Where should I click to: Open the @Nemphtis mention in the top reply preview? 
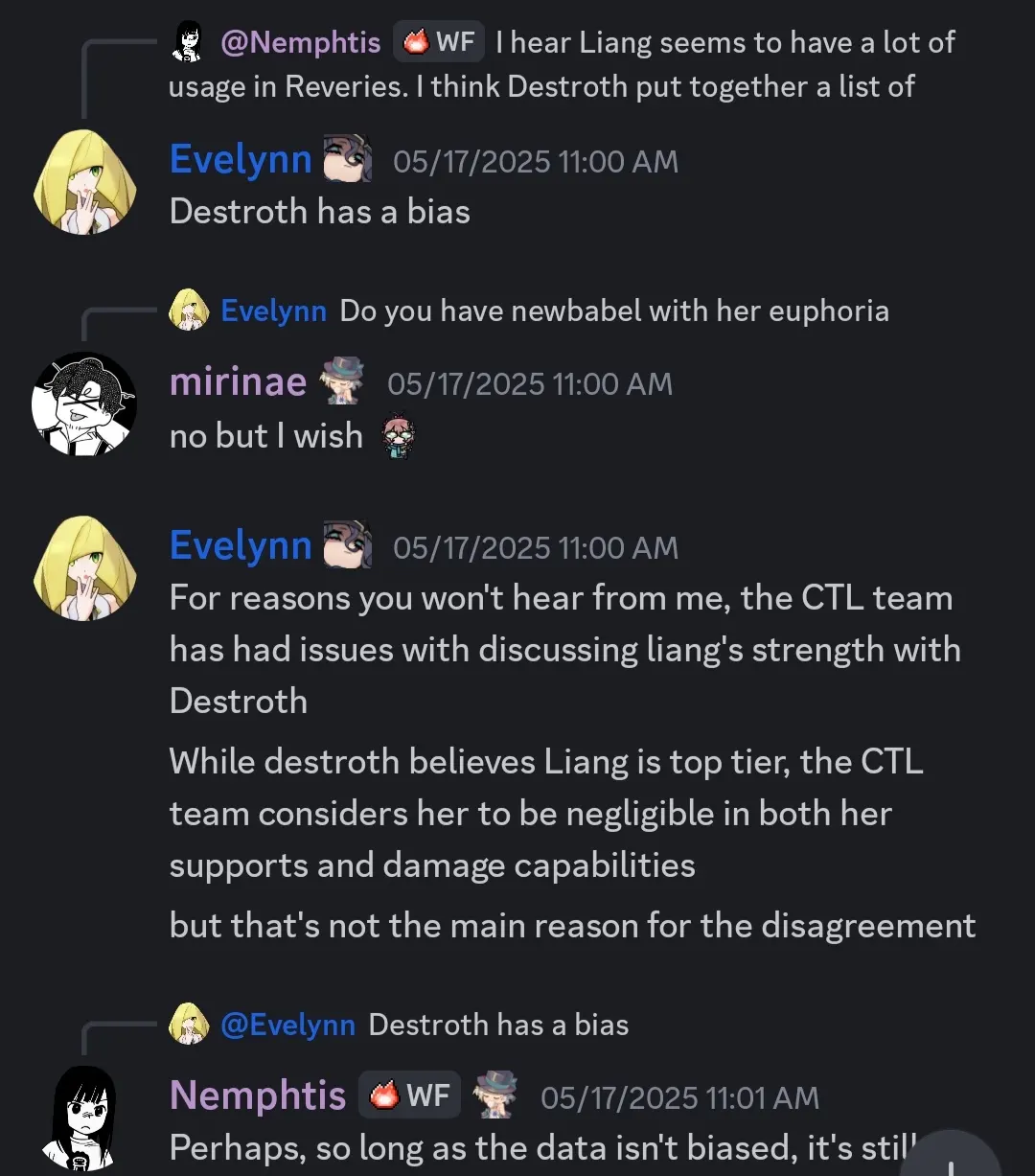[300, 42]
